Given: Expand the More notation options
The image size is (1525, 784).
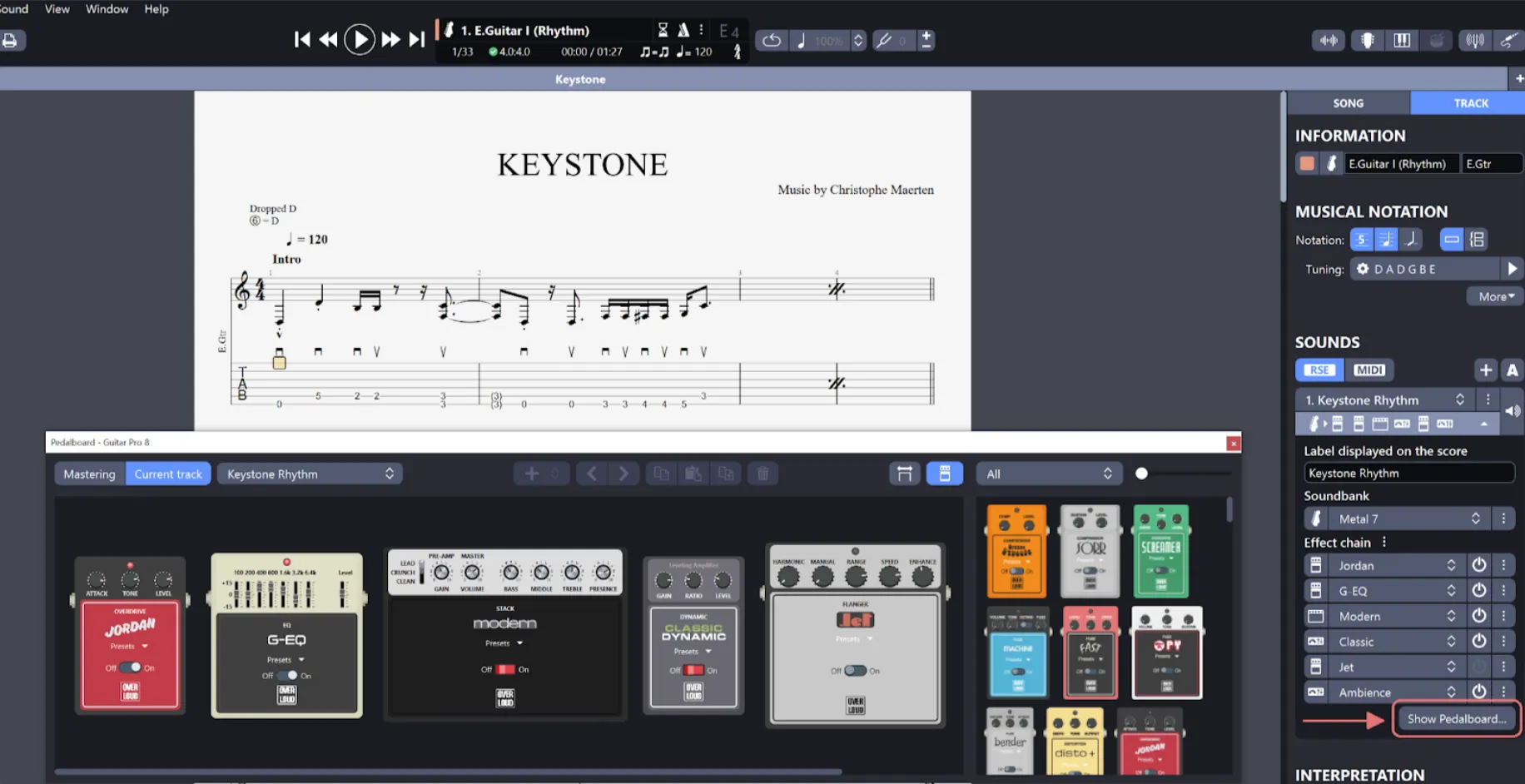Looking at the screenshot, I should coord(1495,296).
